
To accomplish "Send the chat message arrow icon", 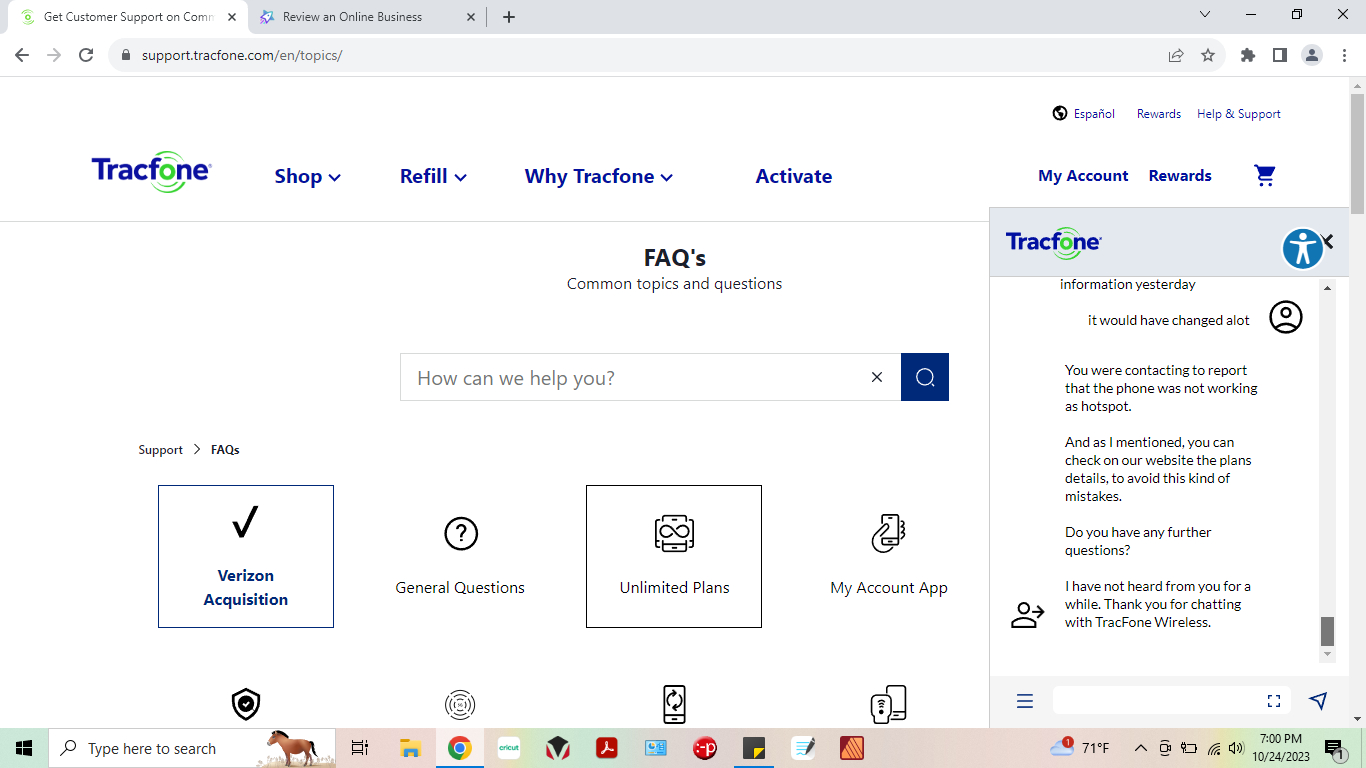I will [x=1318, y=700].
